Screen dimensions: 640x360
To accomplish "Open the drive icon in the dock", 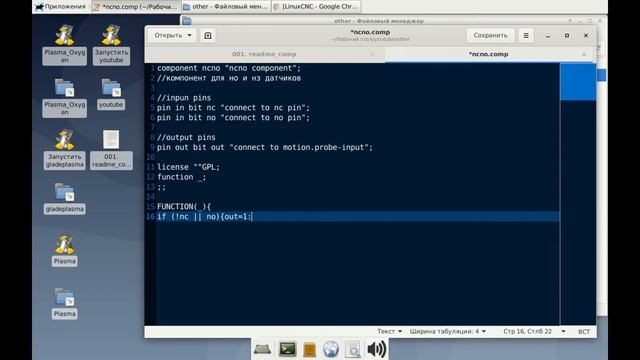I will pyautogui.click(x=262, y=349).
